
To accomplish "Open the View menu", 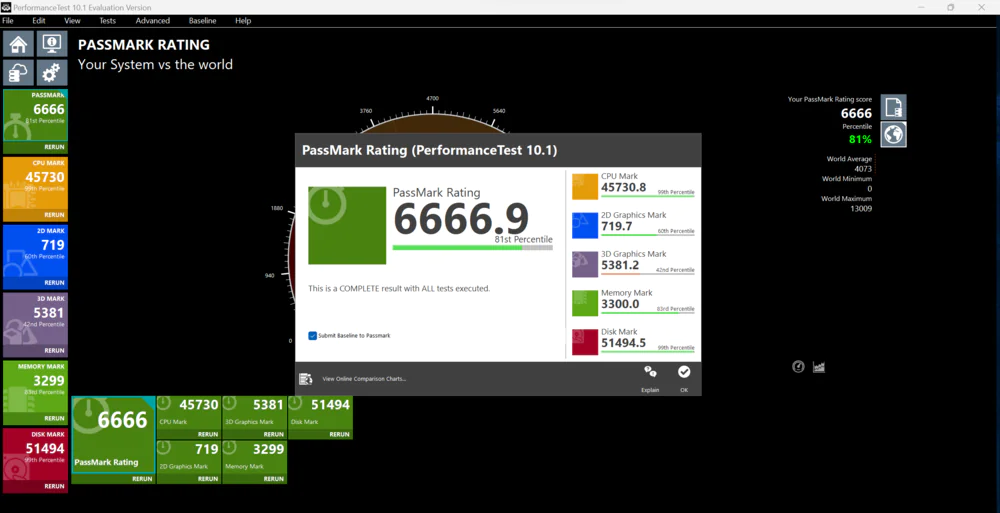I will tap(73, 20).
